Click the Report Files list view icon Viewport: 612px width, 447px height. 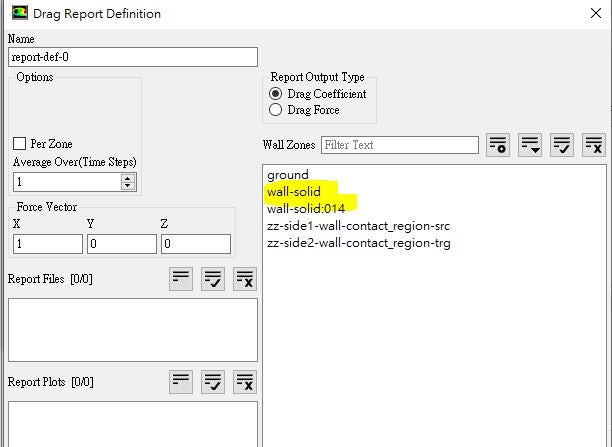point(181,279)
